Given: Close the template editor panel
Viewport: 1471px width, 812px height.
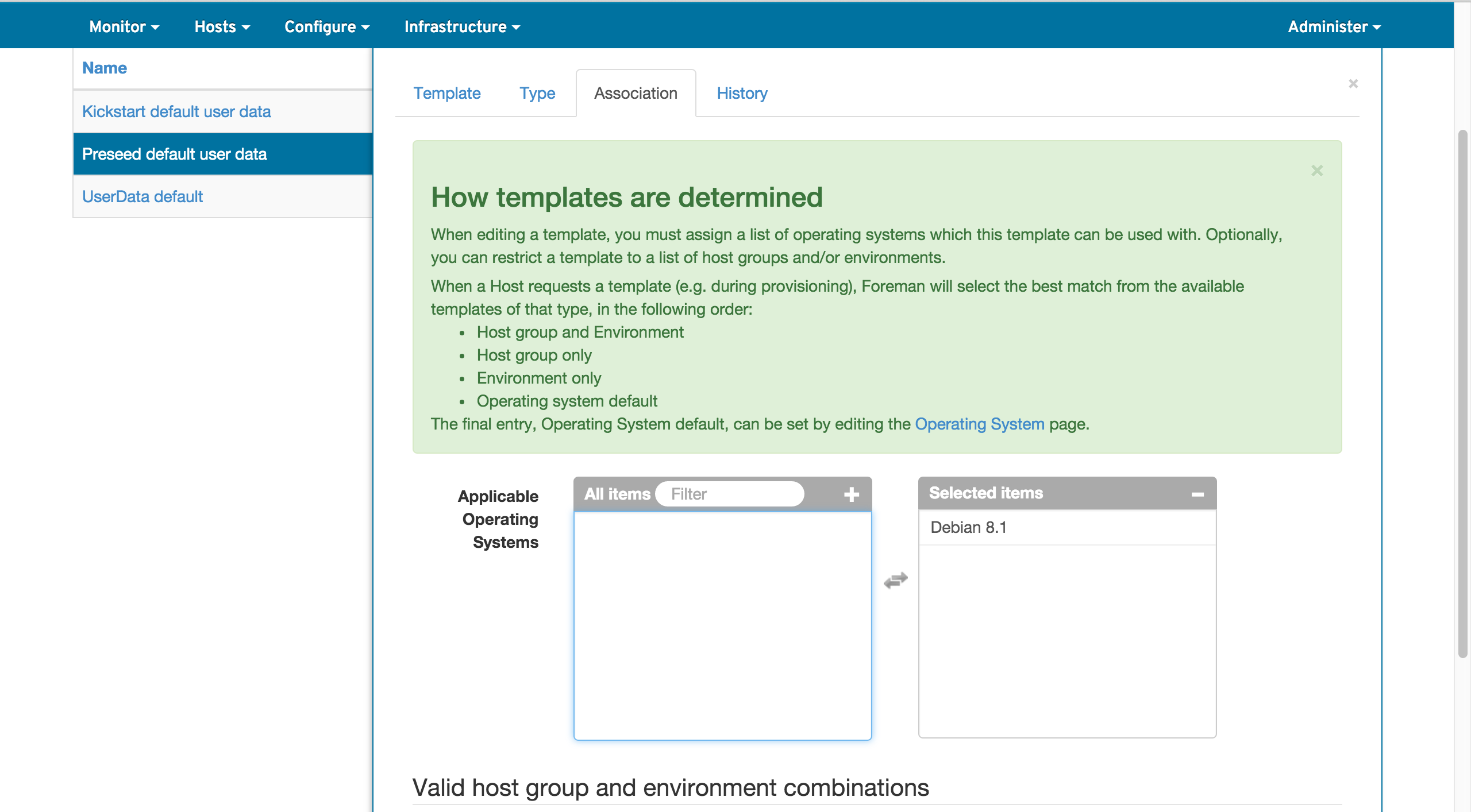Looking at the screenshot, I should point(1353,84).
